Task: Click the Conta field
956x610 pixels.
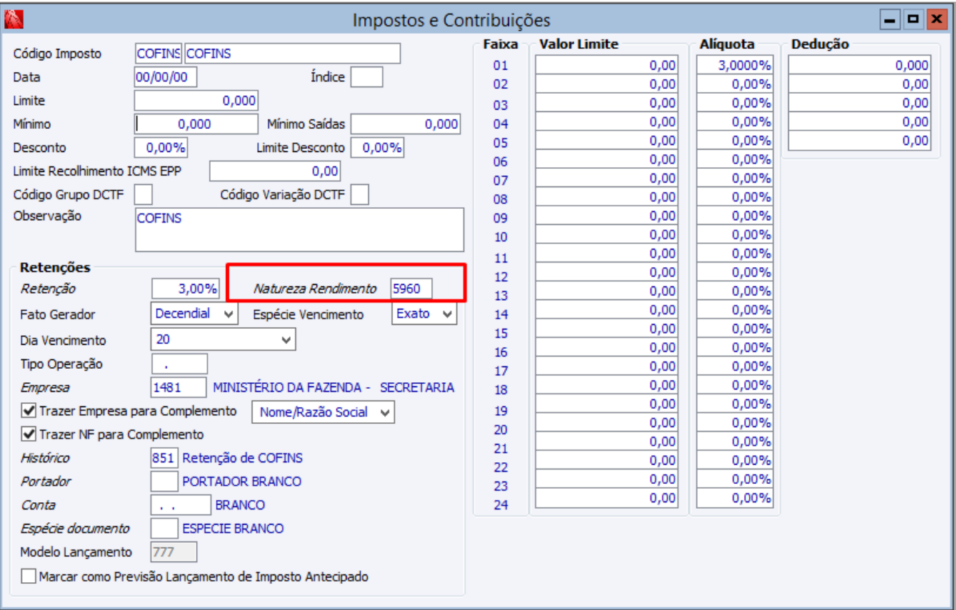Action: pyautogui.click(x=180, y=505)
